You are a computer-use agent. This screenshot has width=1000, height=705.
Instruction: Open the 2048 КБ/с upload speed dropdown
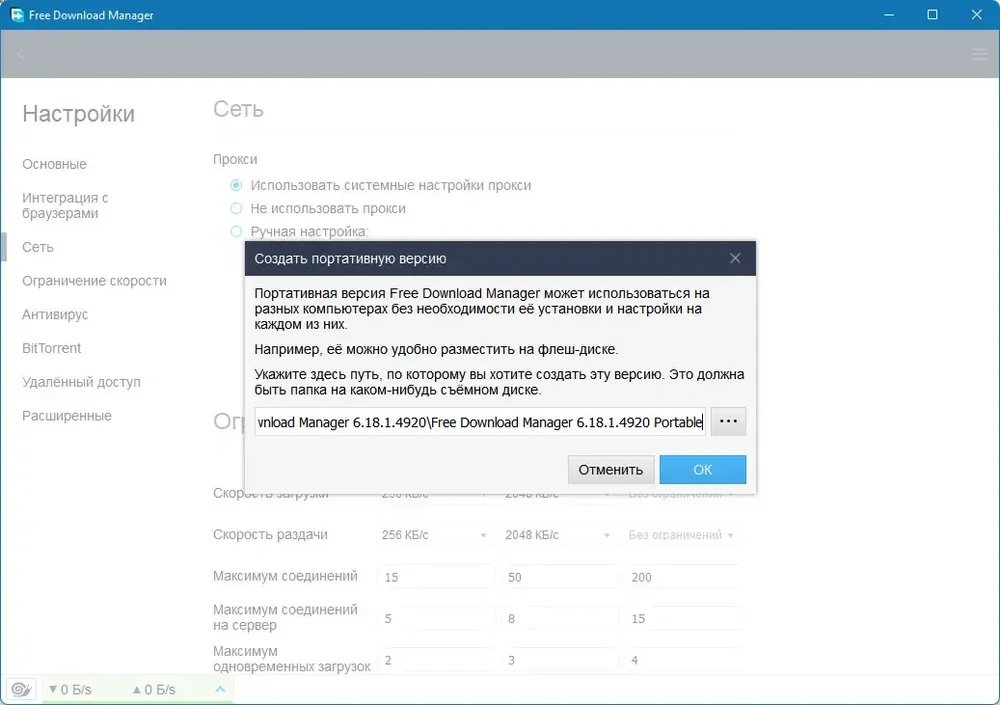coord(557,535)
